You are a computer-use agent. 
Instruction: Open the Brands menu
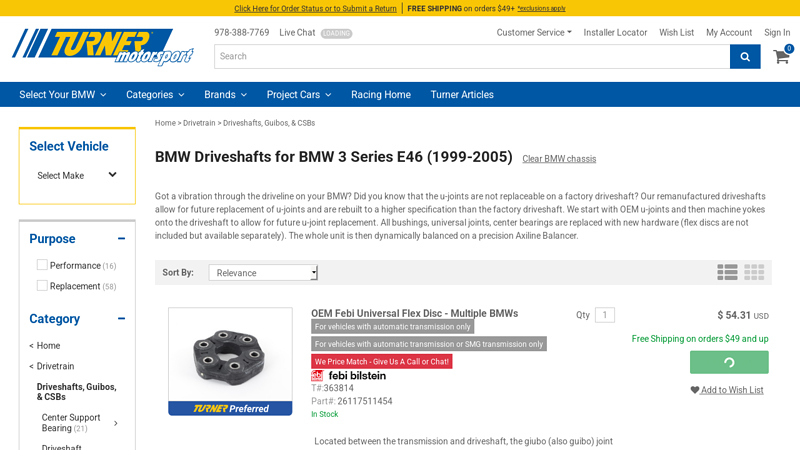[x=226, y=95]
